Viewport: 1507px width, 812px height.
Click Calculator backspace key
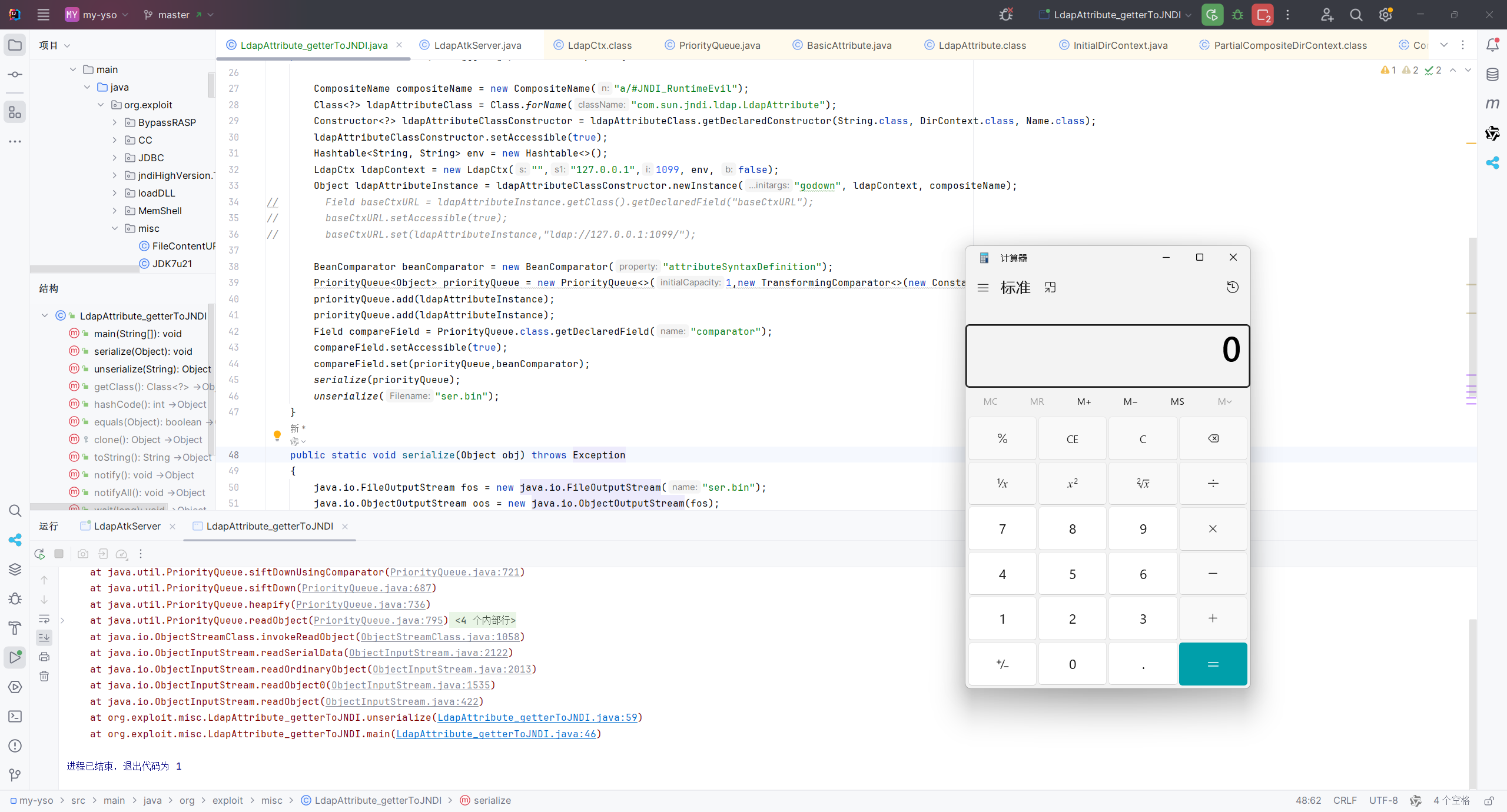1213,439
